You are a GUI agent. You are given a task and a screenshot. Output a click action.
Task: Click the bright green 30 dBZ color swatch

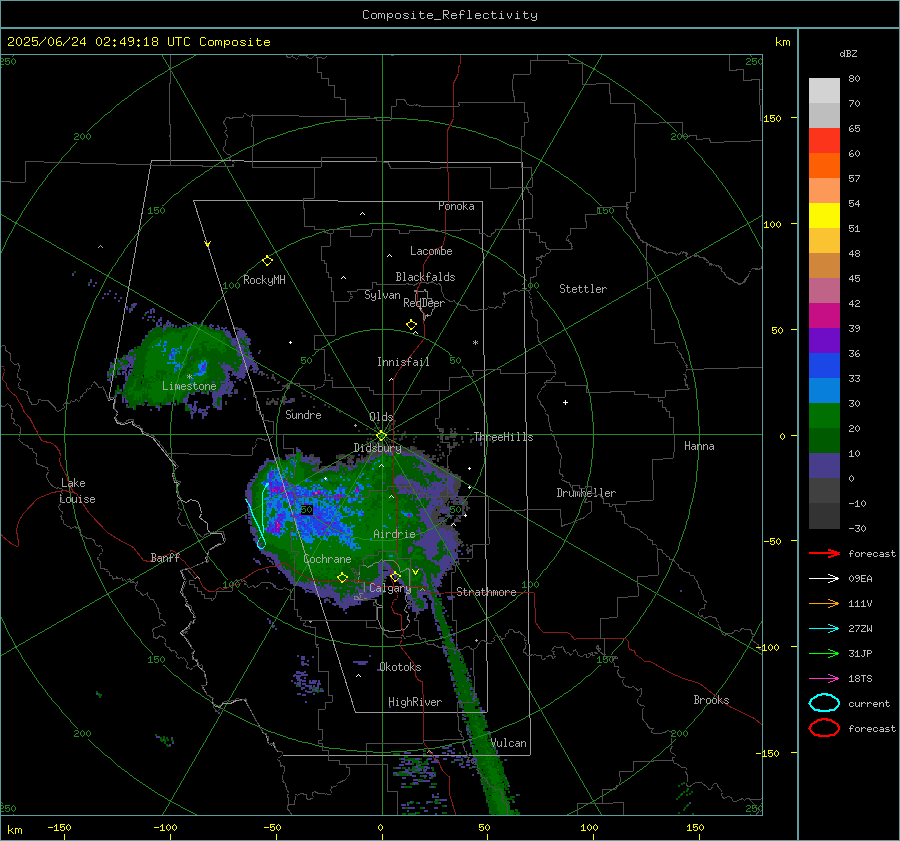824,415
